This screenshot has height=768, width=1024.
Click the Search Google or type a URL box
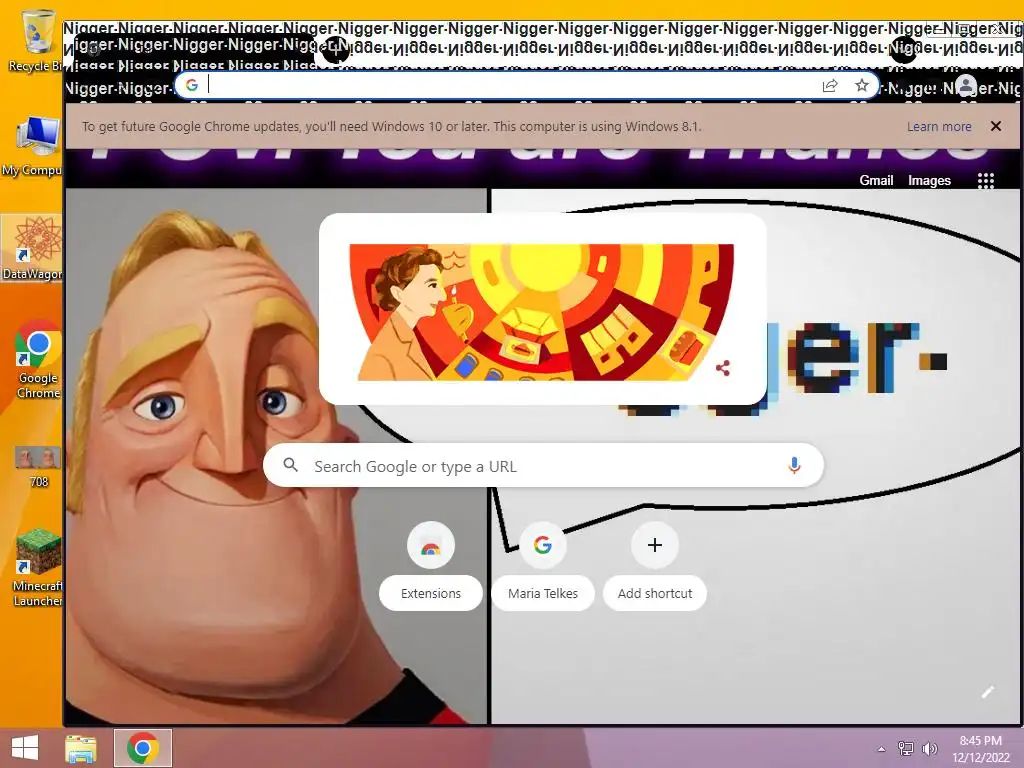click(x=543, y=466)
